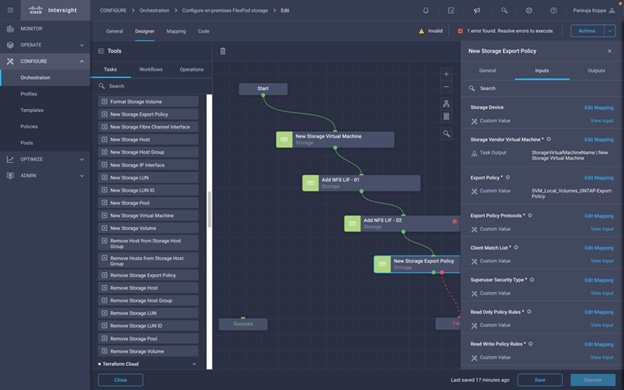The height and width of the screenshot is (390, 624).
Task: Click the Close button at bottom left
Action: click(x=121, y=380)
